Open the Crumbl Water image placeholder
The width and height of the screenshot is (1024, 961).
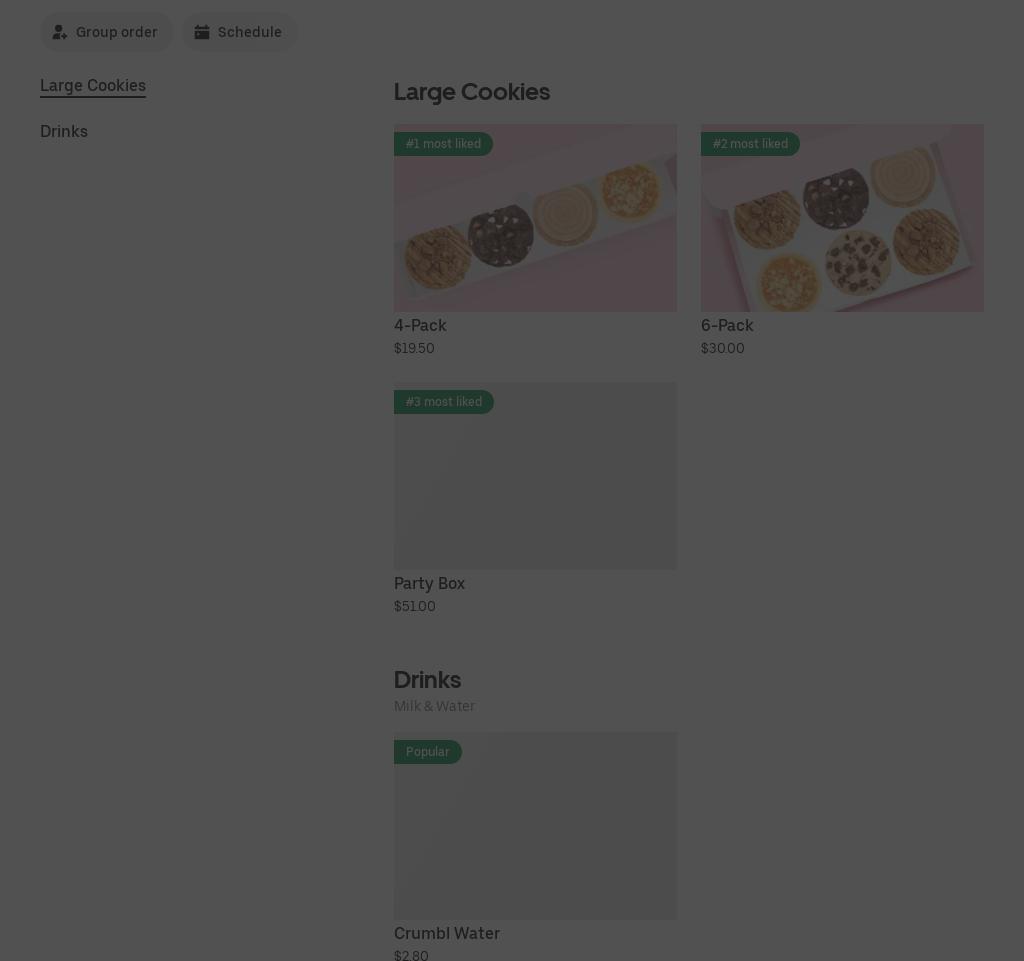coord(535,826)
